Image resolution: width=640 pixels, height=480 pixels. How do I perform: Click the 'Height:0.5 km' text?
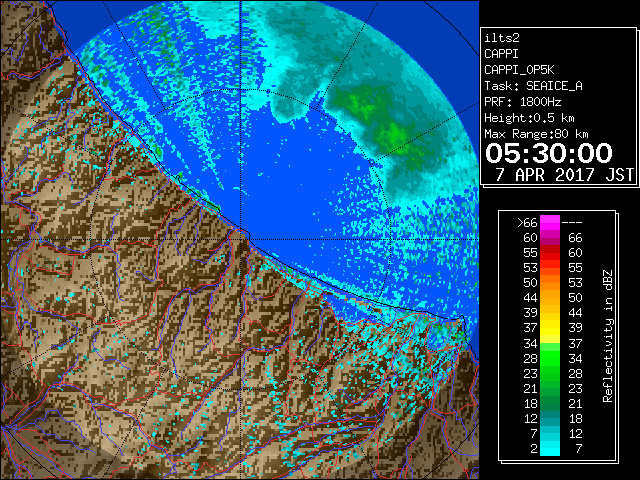(x=529, y=118)
